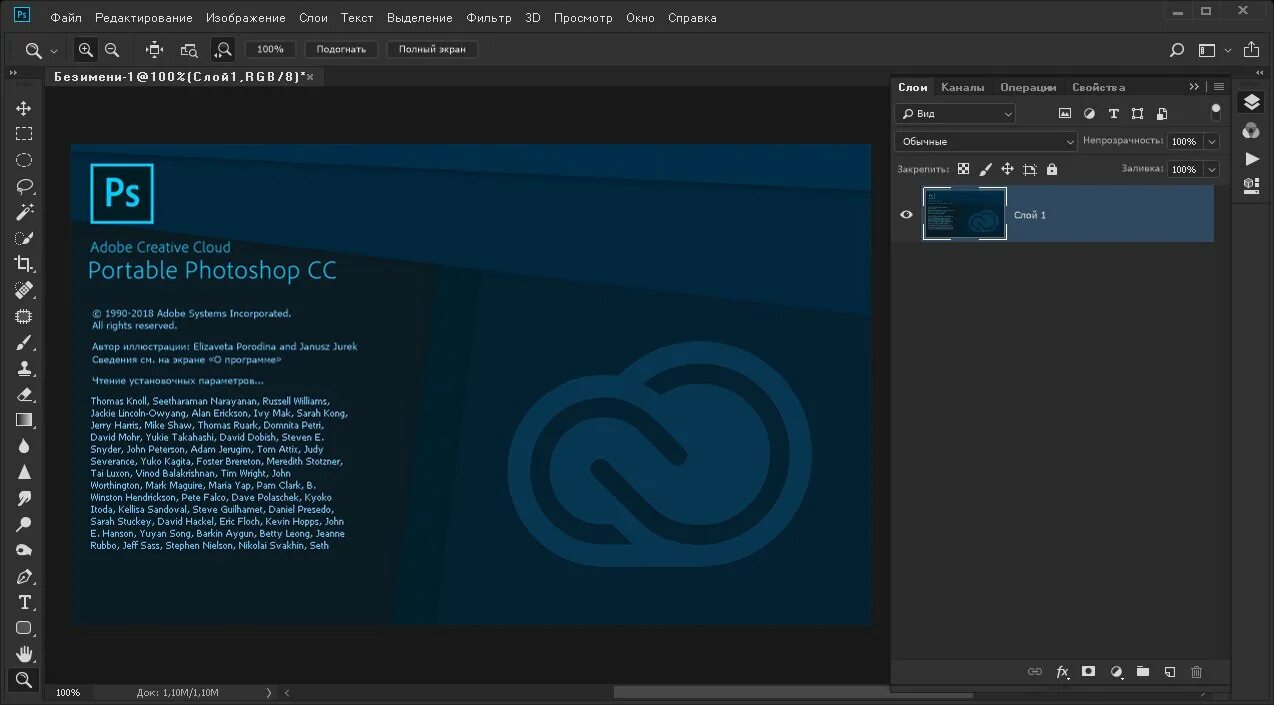Select the Magic Wand tool
This screenshot has height=705, width=1274.
click(24, 212)
